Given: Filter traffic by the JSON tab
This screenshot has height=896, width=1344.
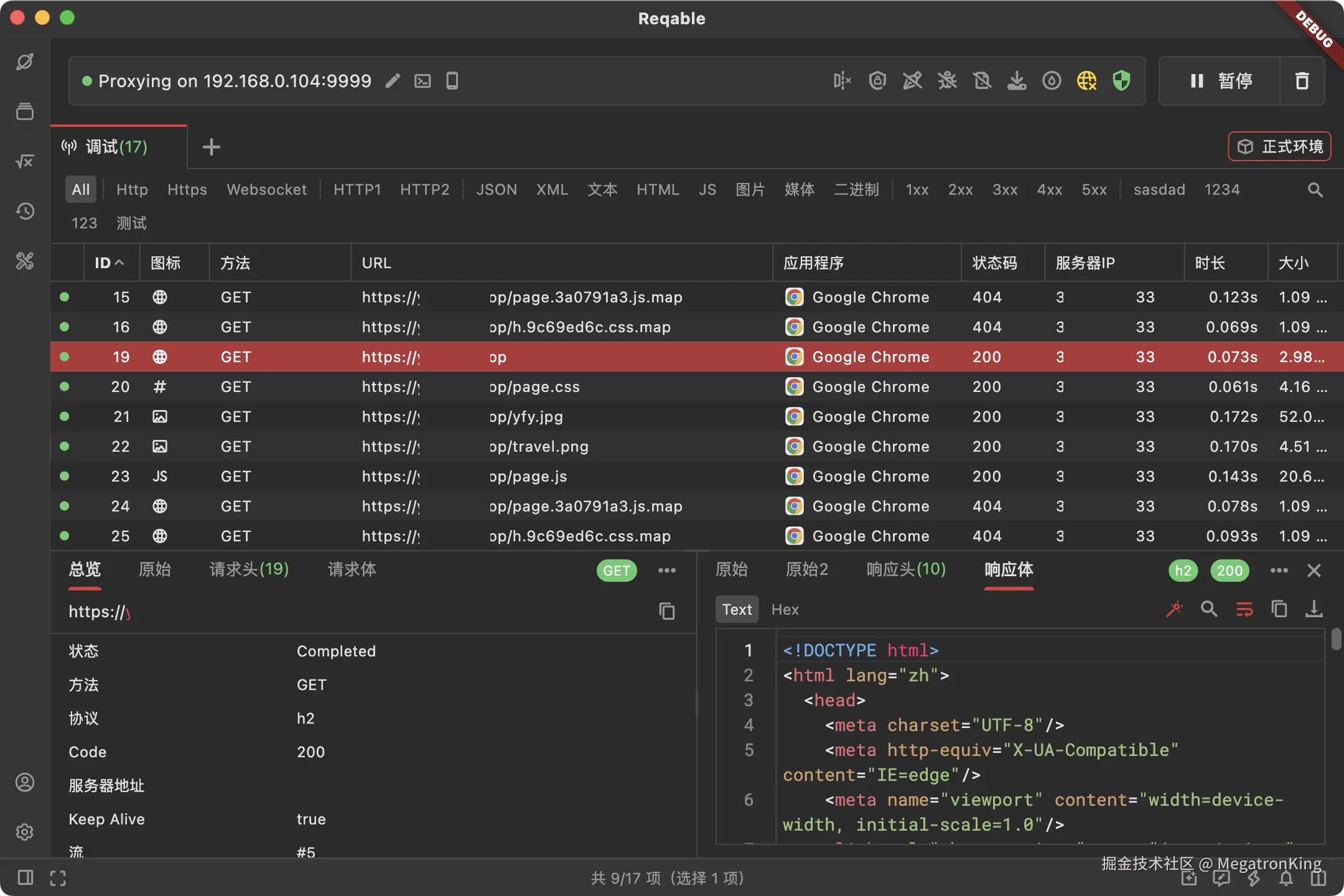Looking at the screenshot, I should coord(496,190).
